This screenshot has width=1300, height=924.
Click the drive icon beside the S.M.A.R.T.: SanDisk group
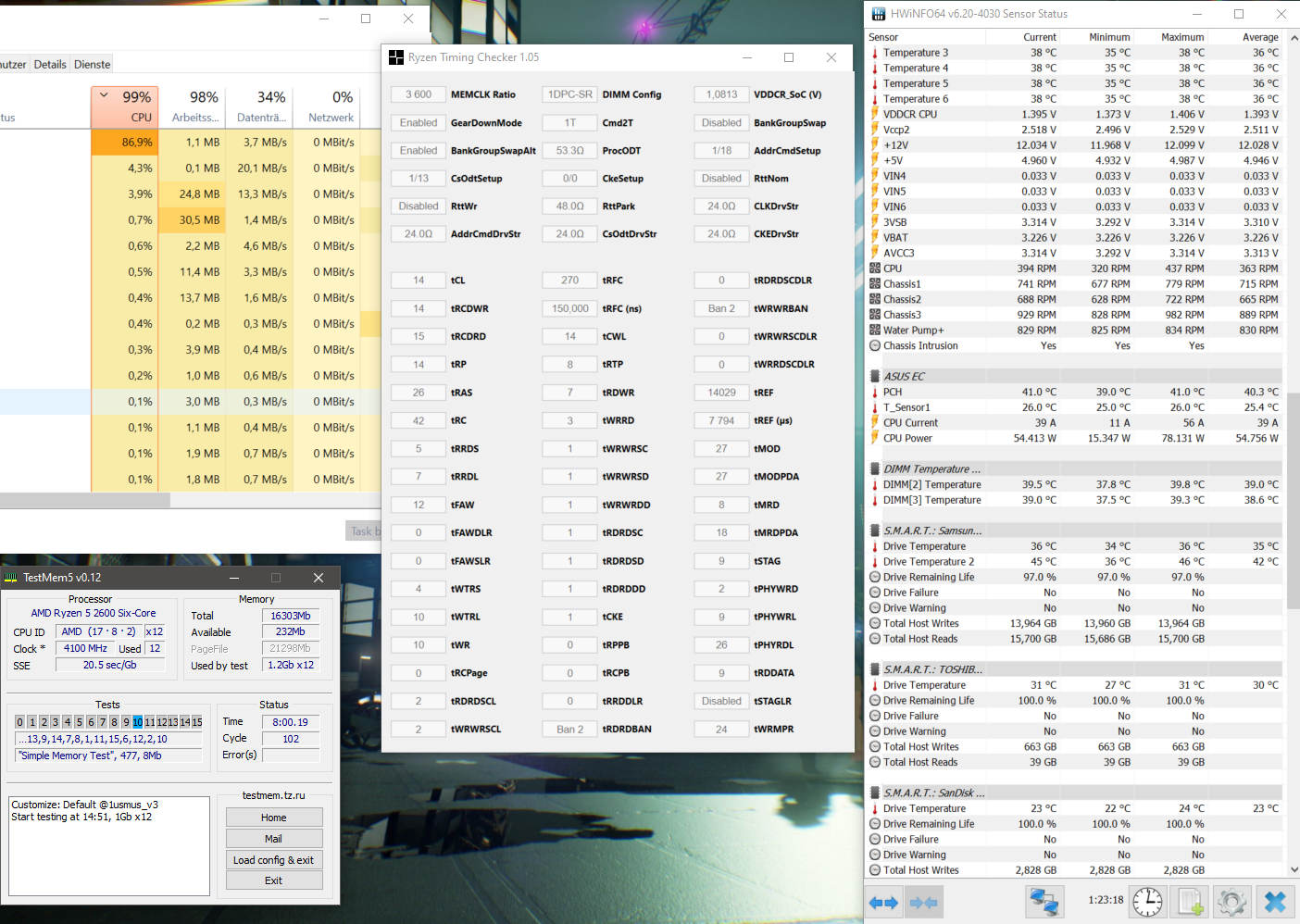875,793
